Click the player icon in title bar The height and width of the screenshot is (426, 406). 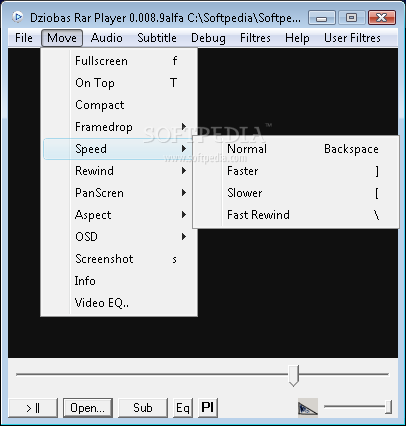coord(18,17)
